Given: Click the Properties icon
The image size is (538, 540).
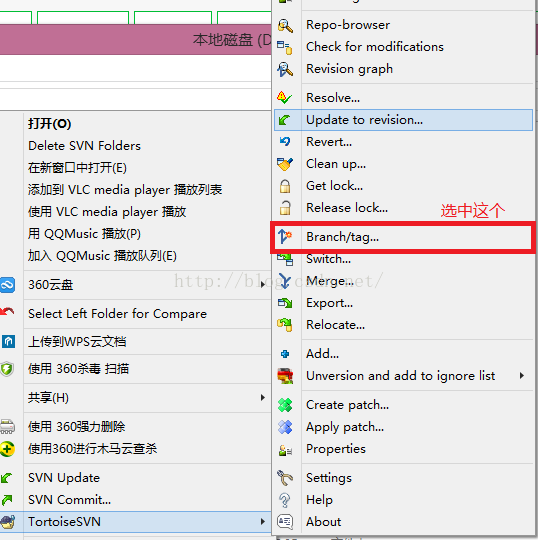Looking at the screenshot, I should coord(285,449).
